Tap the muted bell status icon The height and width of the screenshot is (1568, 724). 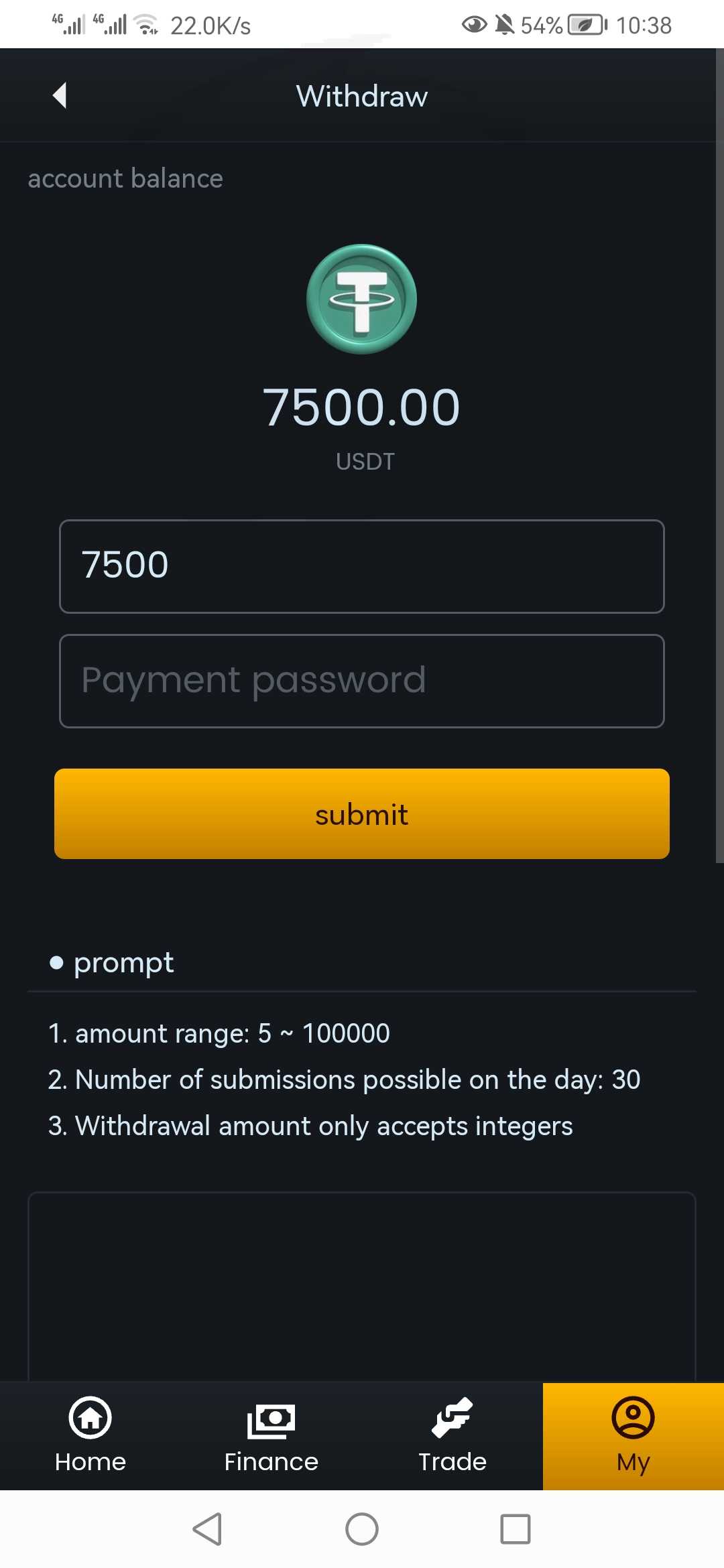click(x=504, y=25)
